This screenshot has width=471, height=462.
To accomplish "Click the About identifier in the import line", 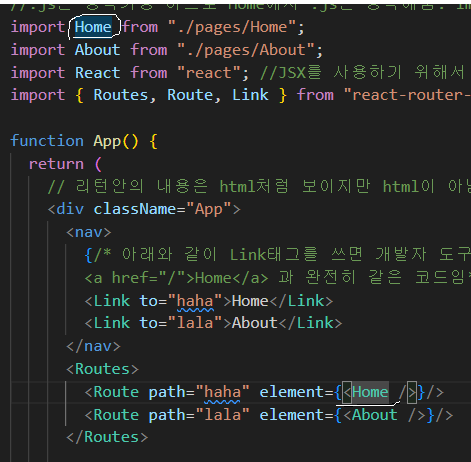I will 97,50.
